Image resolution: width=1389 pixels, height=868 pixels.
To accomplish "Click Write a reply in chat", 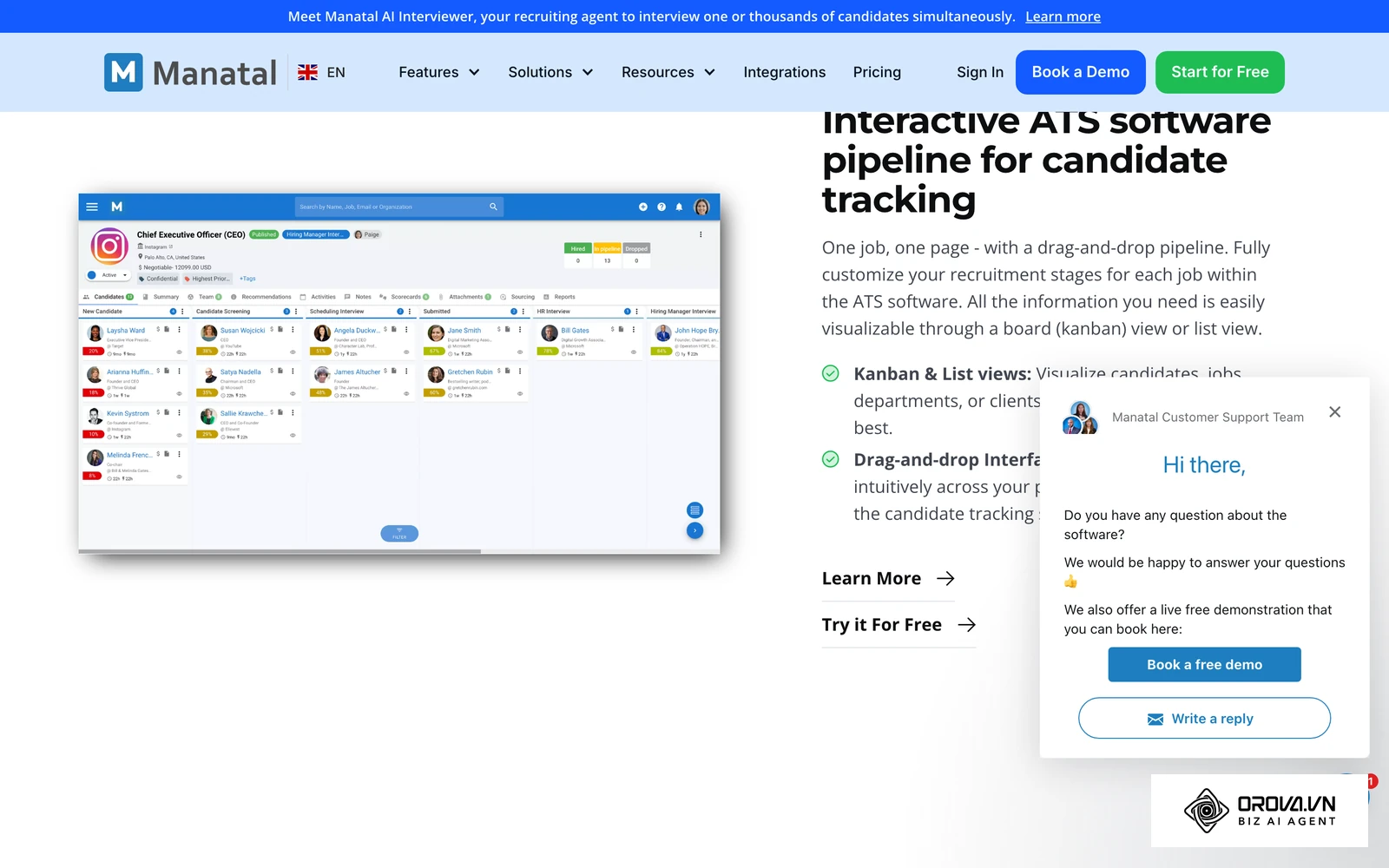I will 1204,718.
